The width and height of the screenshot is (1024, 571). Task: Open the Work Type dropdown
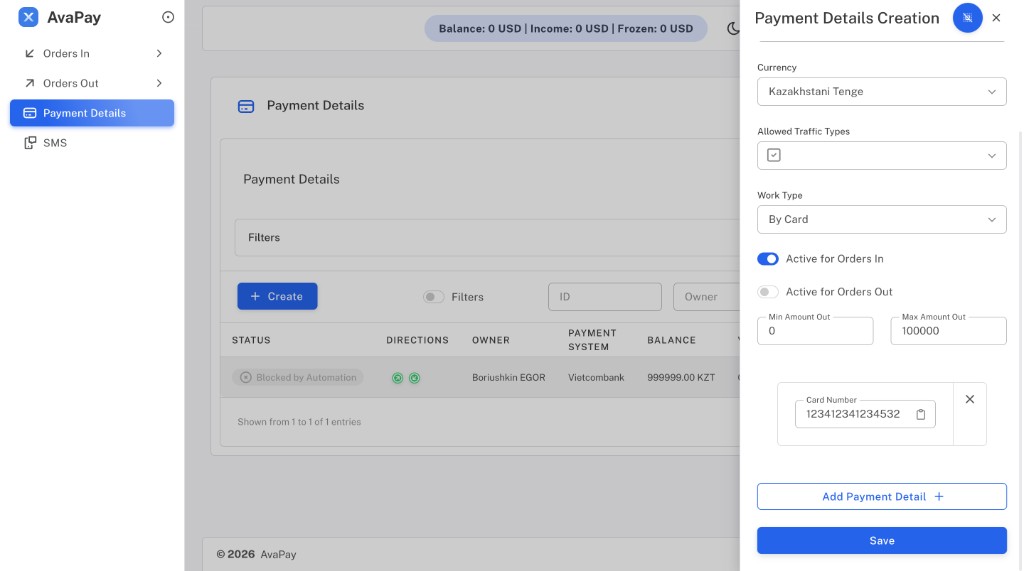tap(882, 220)
